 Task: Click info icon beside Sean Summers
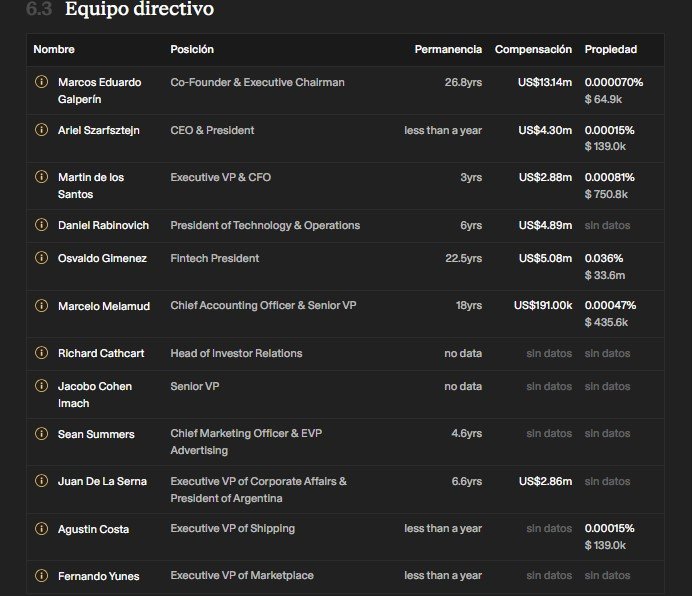[x=41, y=434]
